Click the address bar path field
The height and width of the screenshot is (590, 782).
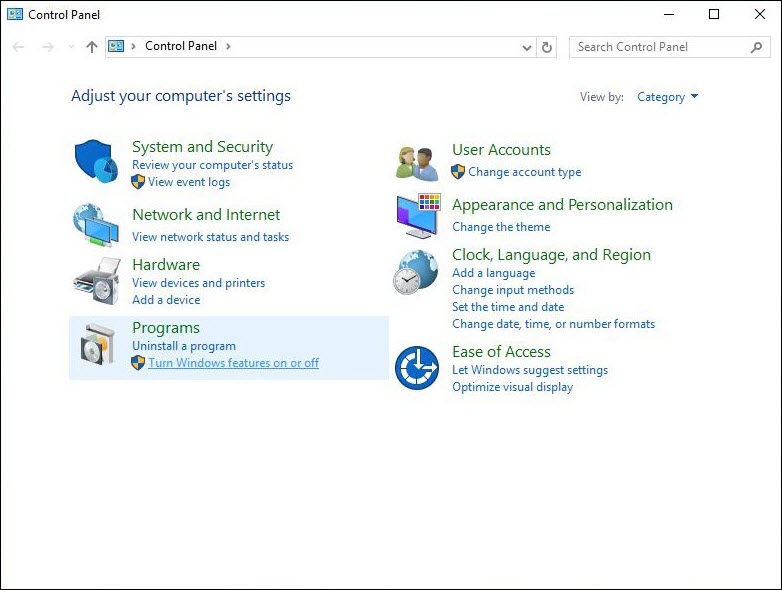[319, 47]
